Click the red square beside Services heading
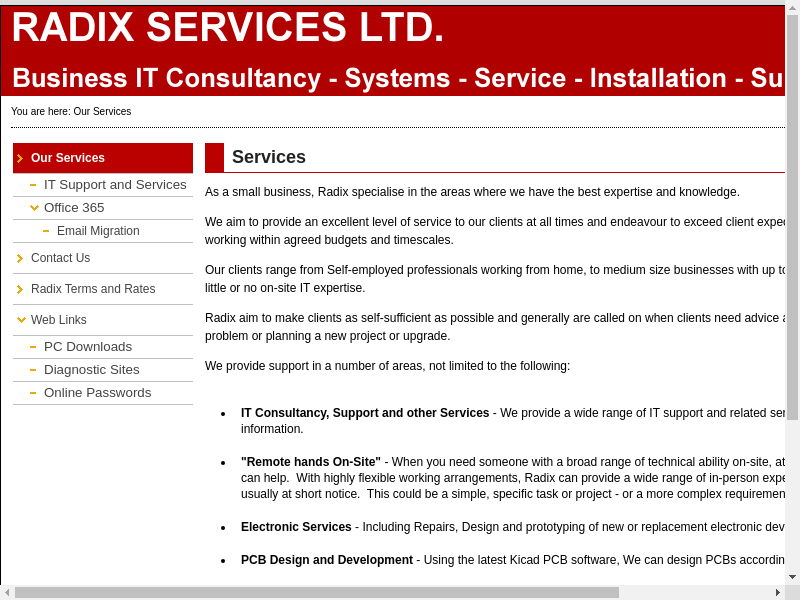This screenshot has height=600, width=800. (x=214, y=157)
